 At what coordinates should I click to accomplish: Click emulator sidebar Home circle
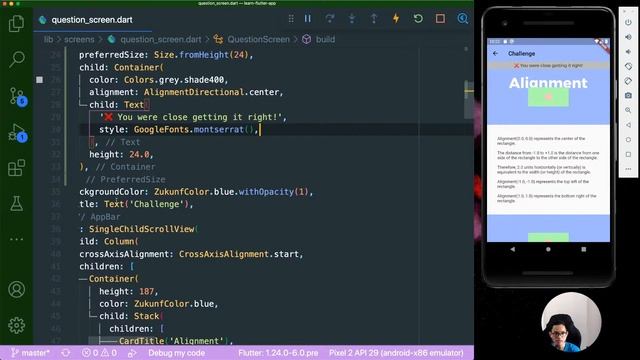(x=628, y=140)
